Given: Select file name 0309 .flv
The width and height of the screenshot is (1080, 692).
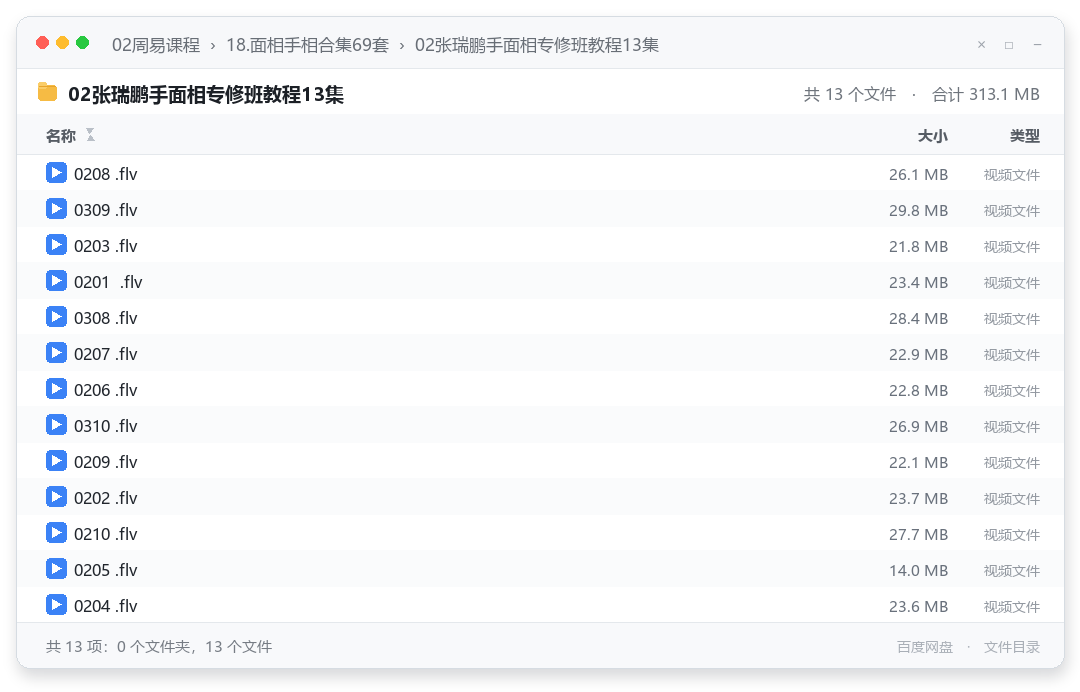Looking at the screenshot, I should pos(105,210).
